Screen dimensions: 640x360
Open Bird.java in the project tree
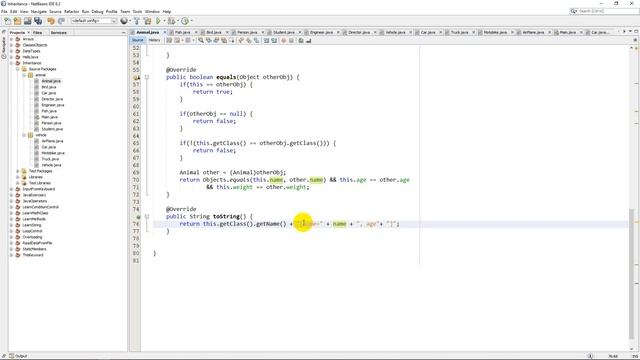[49, 87]
